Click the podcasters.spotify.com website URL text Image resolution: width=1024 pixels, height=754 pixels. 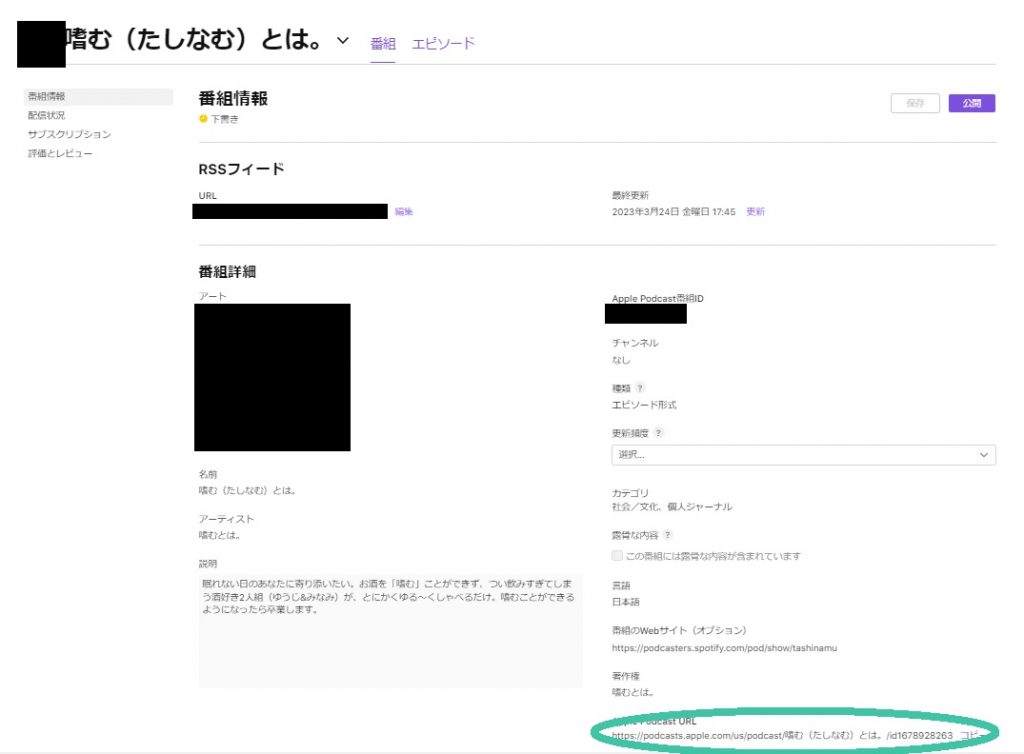tap(724, 648)
